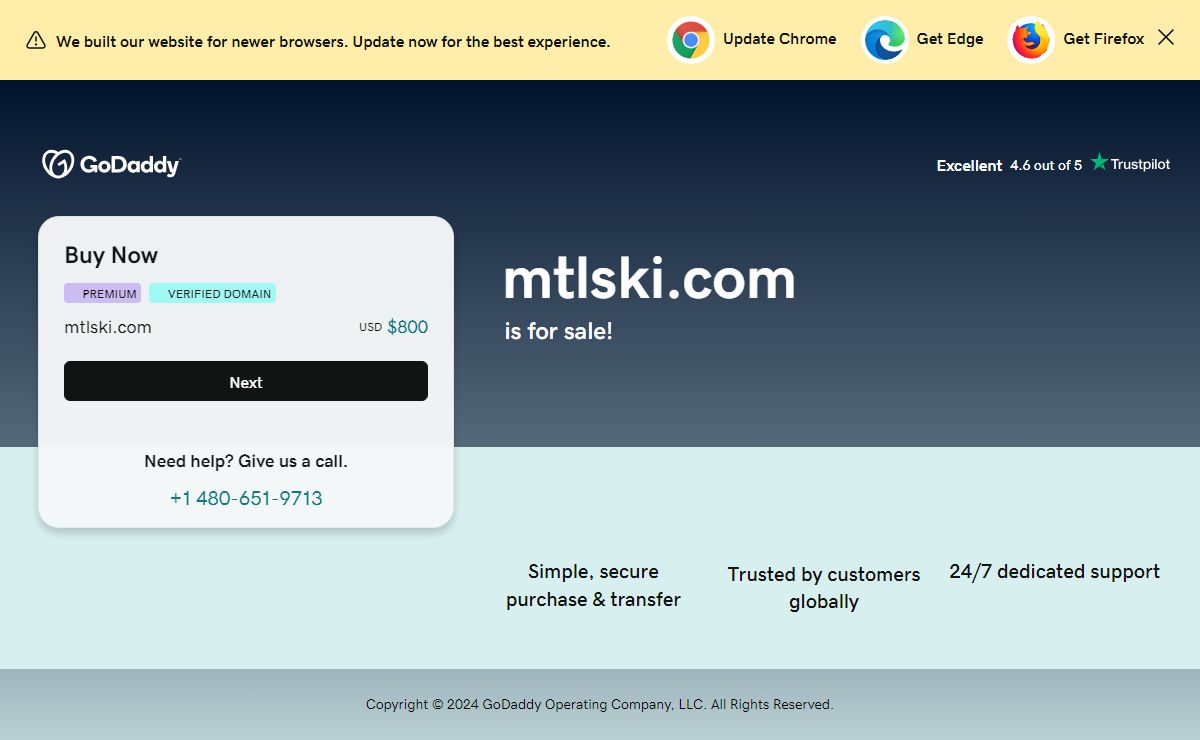
Task: Open the Excellent 4.6 out of 5 rating
Action: 1009,165
